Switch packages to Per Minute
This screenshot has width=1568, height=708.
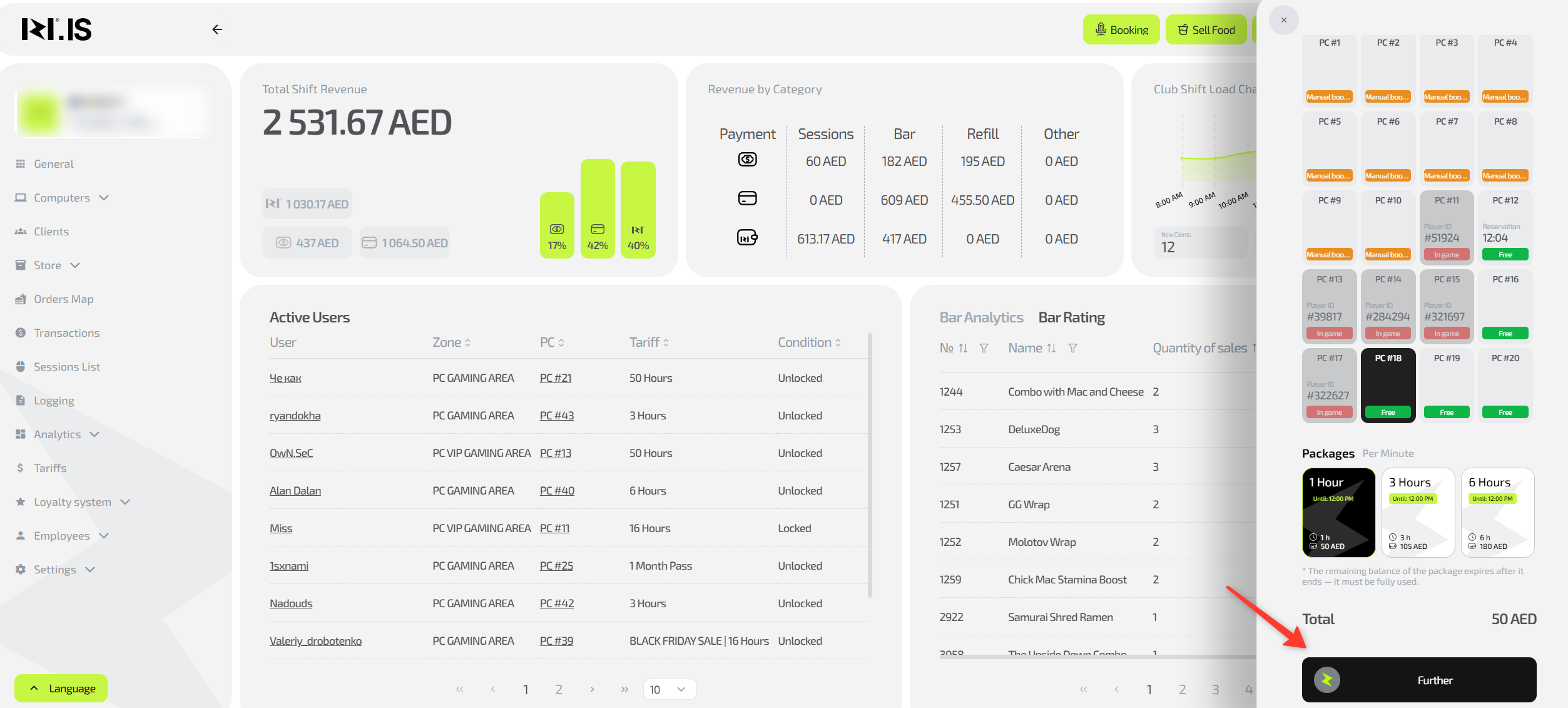click(1388, 453)
